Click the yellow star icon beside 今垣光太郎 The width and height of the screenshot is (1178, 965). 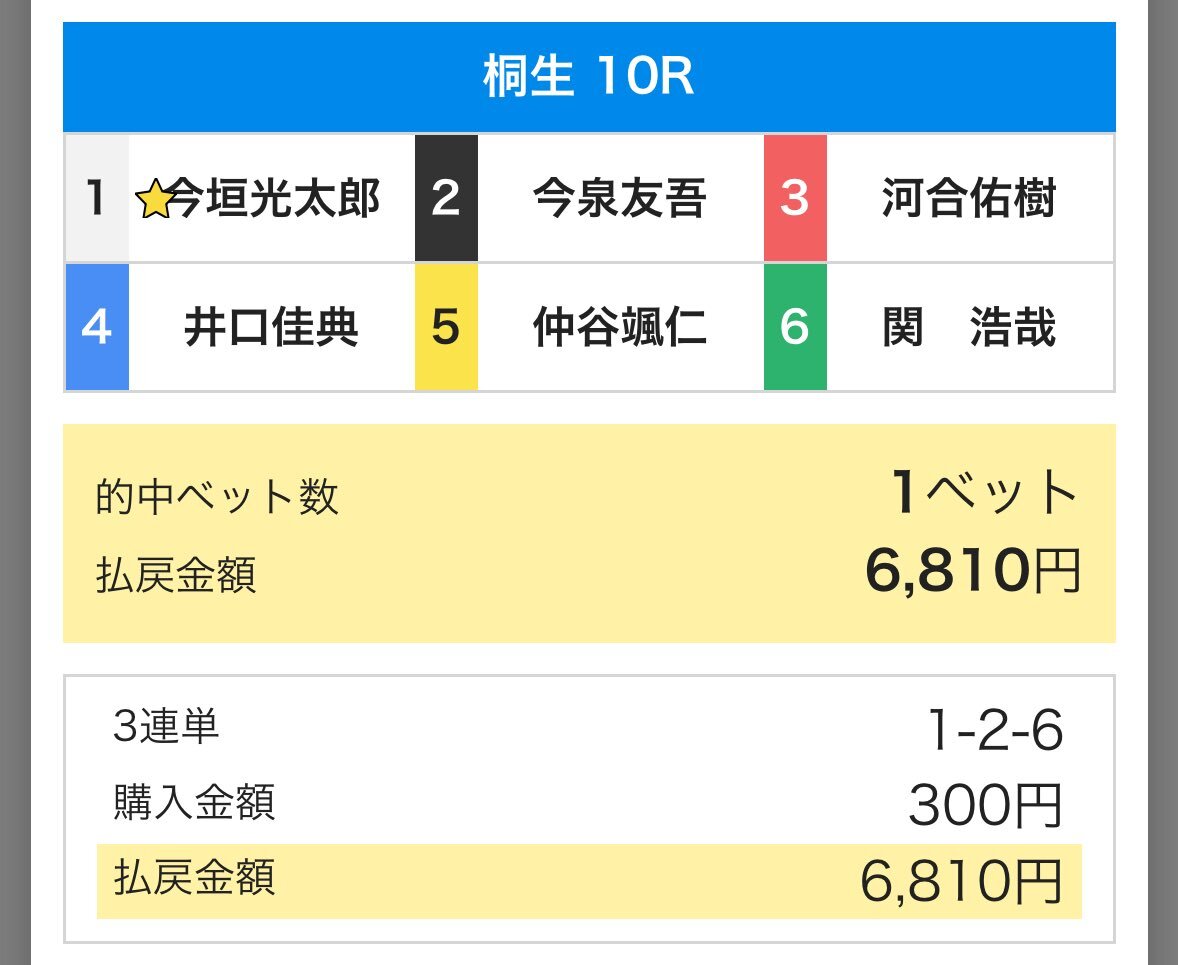pos(154,200)
